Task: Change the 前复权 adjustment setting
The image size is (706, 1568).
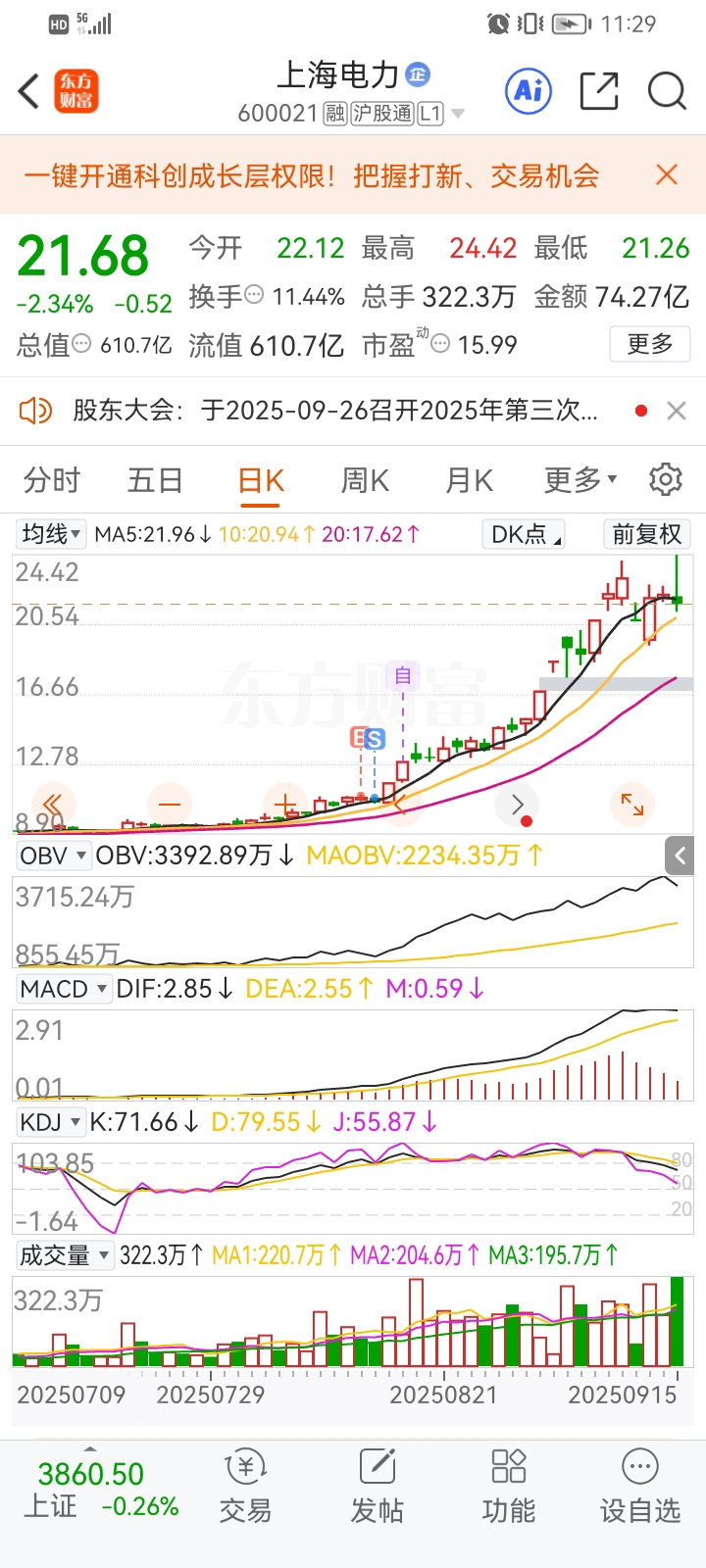Action: 646,534
